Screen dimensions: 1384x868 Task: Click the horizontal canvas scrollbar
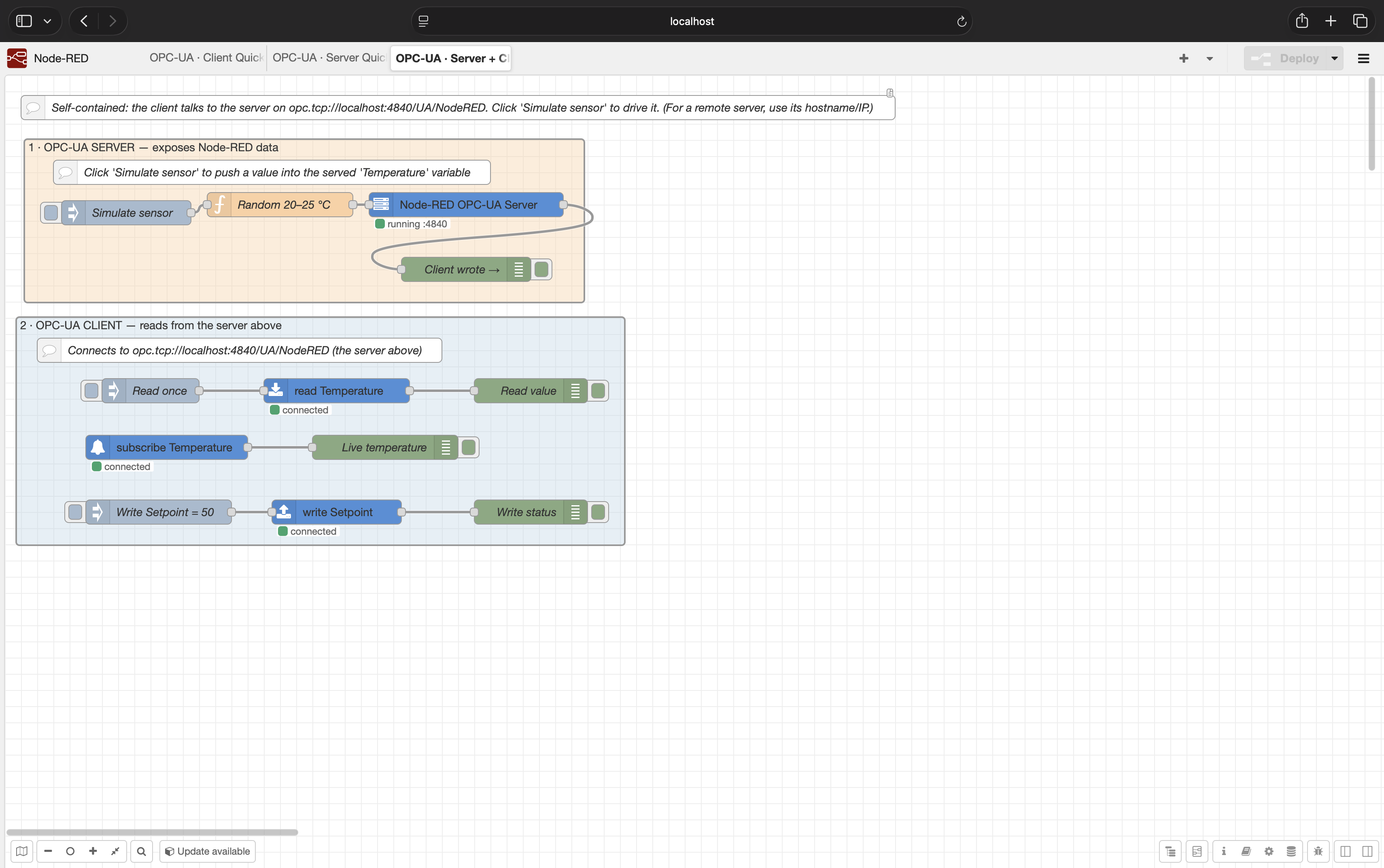coord(152,832)
